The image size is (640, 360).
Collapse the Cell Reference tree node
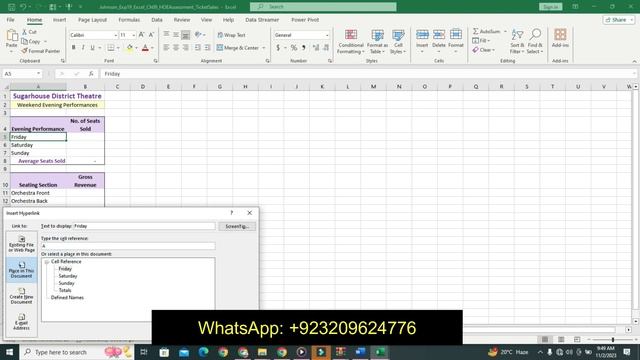click(47, 262)
